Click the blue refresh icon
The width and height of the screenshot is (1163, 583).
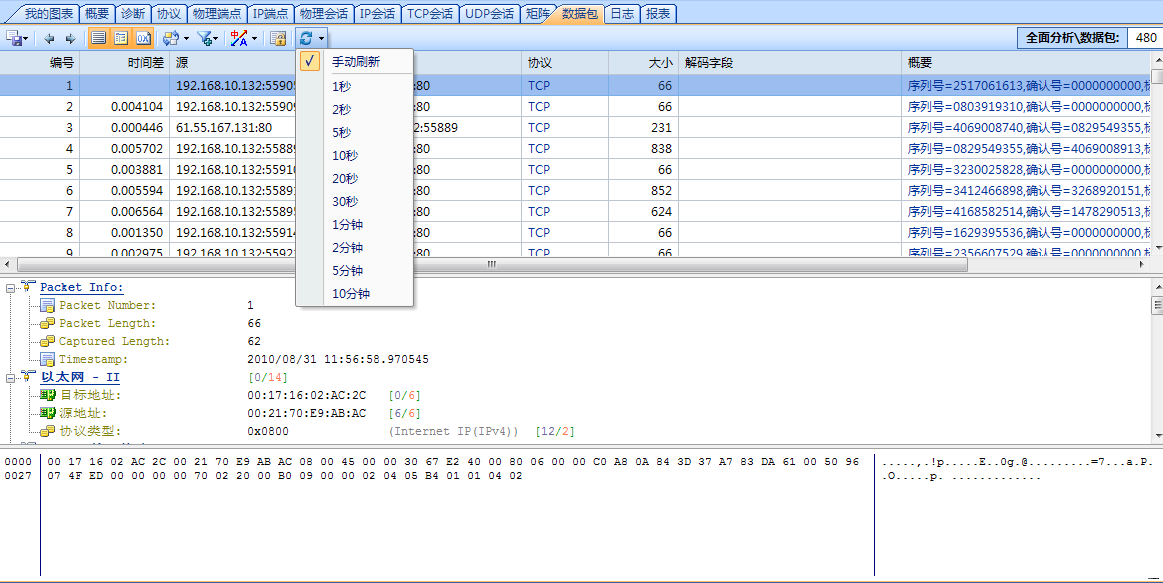tap(307, 36)
